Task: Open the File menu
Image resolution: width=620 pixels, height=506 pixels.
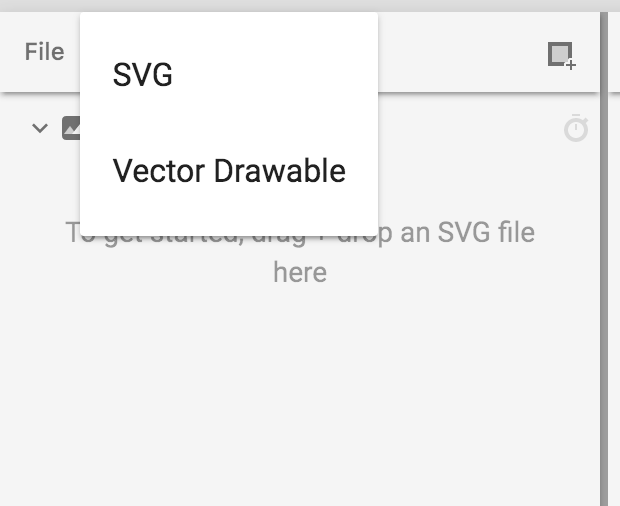Action: tap(44, 52)
